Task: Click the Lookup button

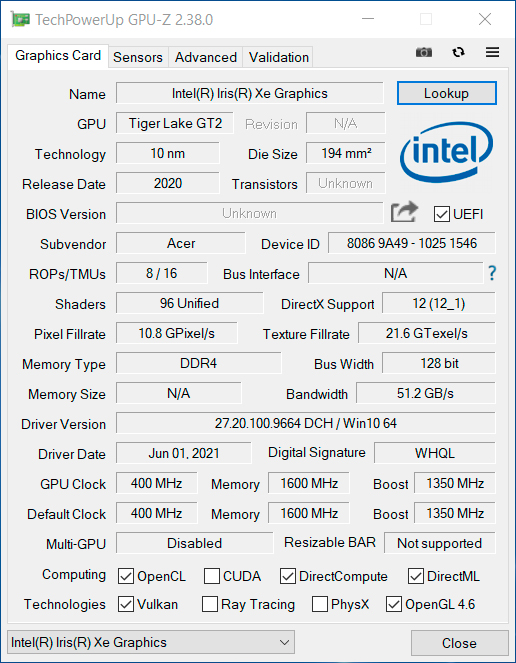Action: 447,93
